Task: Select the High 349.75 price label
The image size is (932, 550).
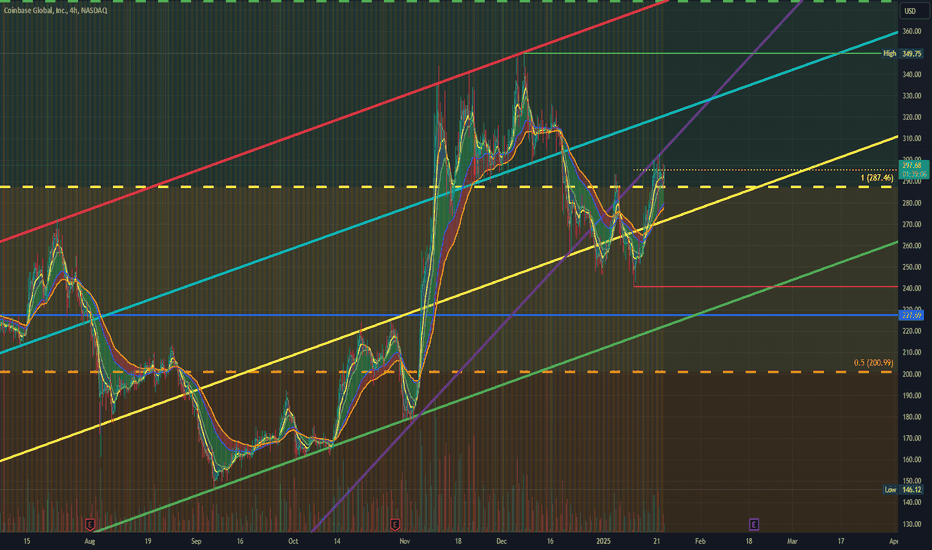Action: coord(902,54)
